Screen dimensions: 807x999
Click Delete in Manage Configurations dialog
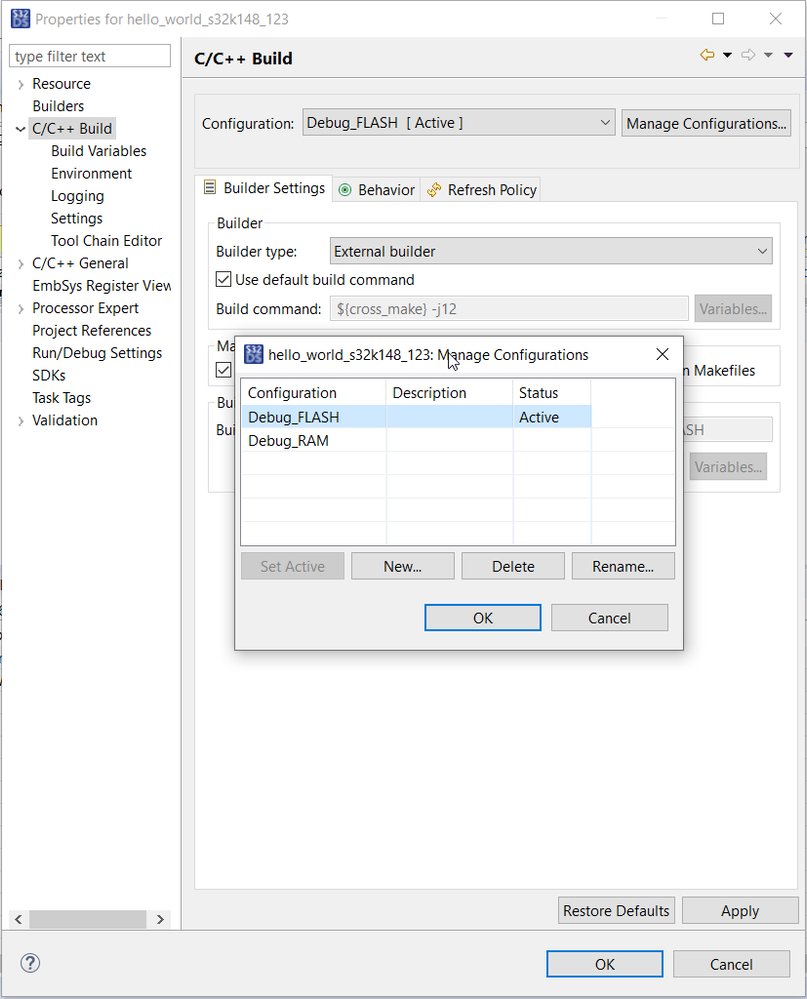(x=513, y=566)
